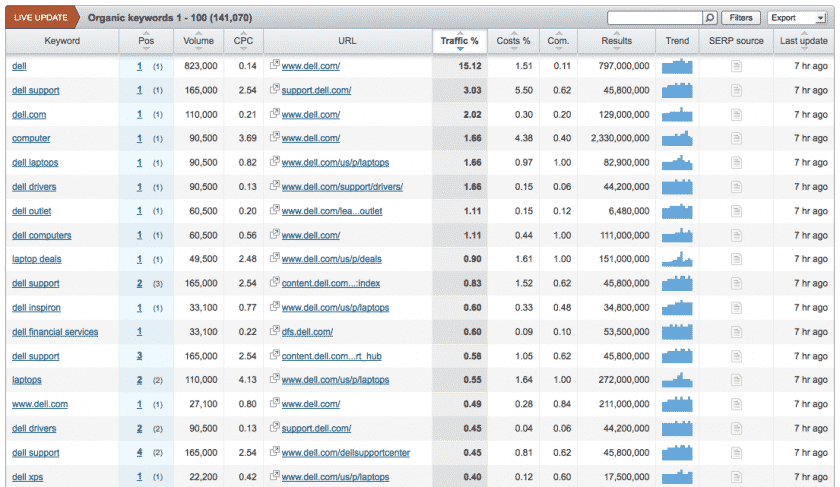Sort table by Last update column
This screenshot has height=487, width=840.
tap(804, 41)
